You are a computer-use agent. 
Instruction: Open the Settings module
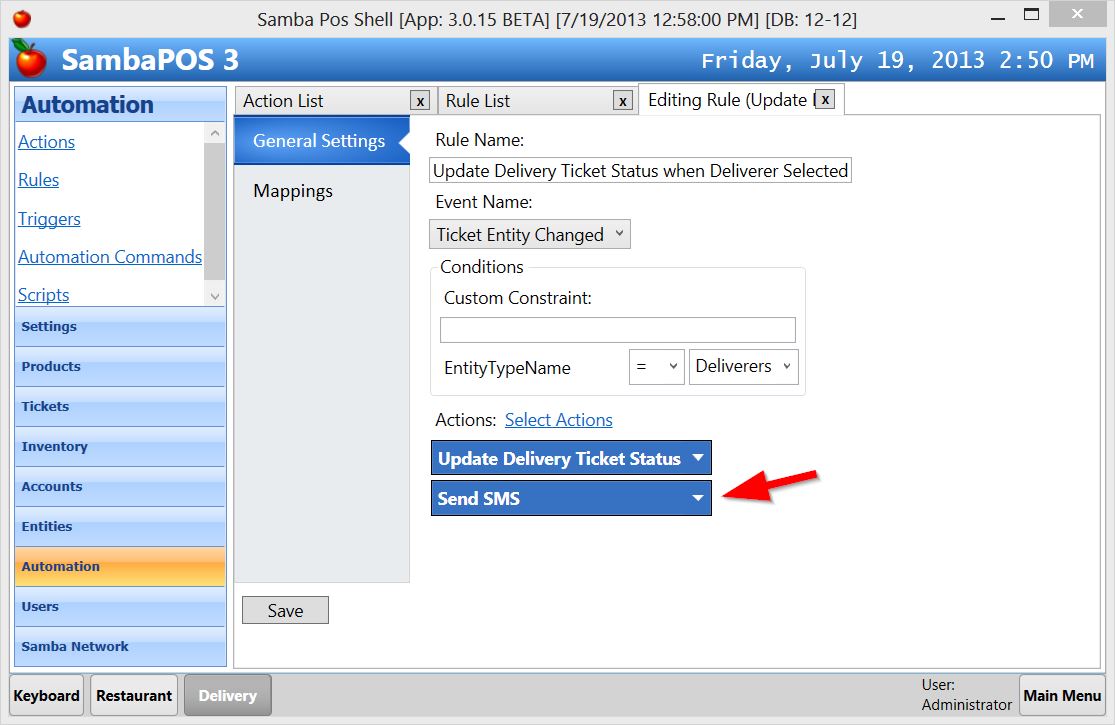(x=120, y=326)
